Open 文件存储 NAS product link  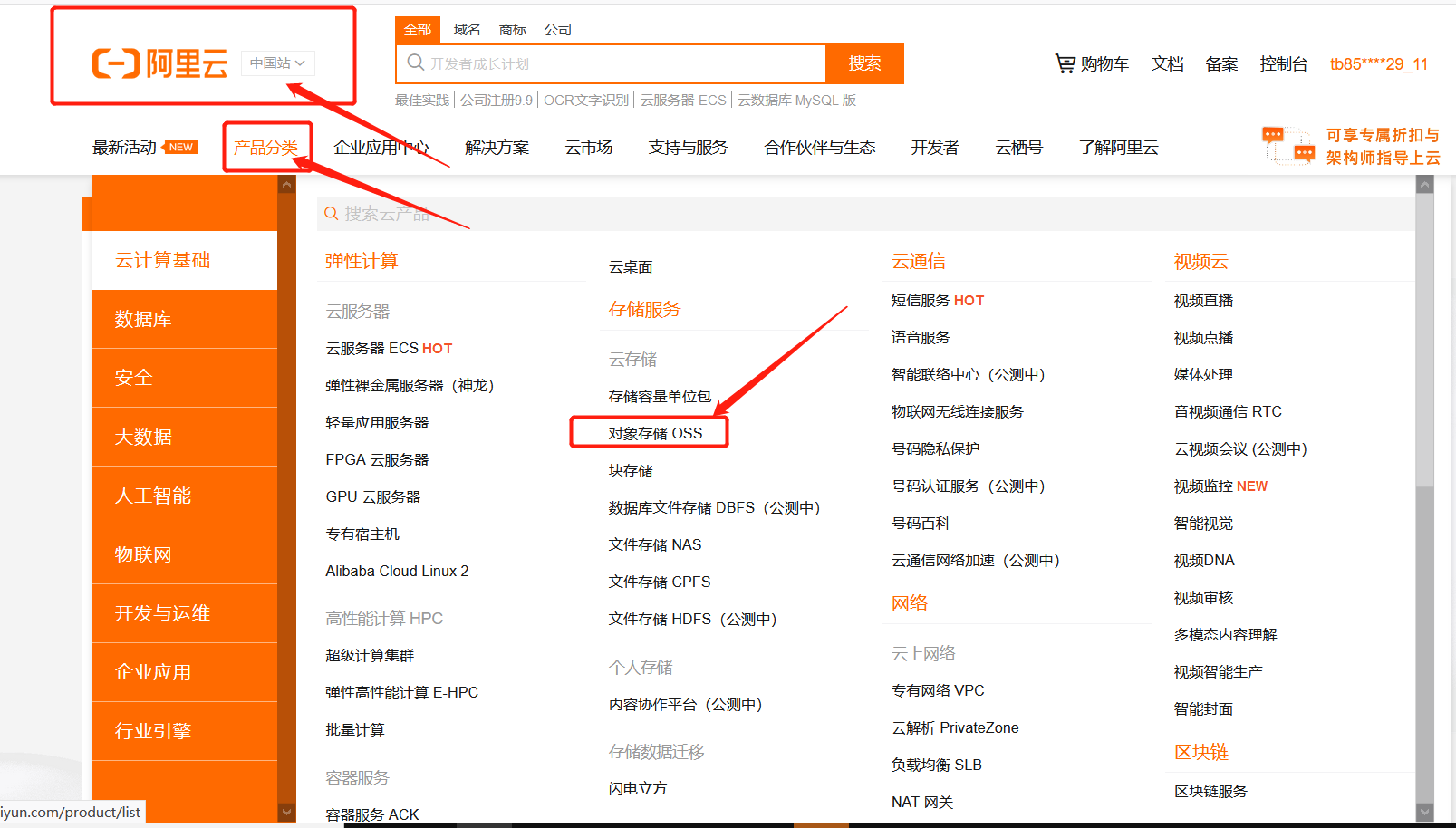pyautogui.click(x=655, y=545)
